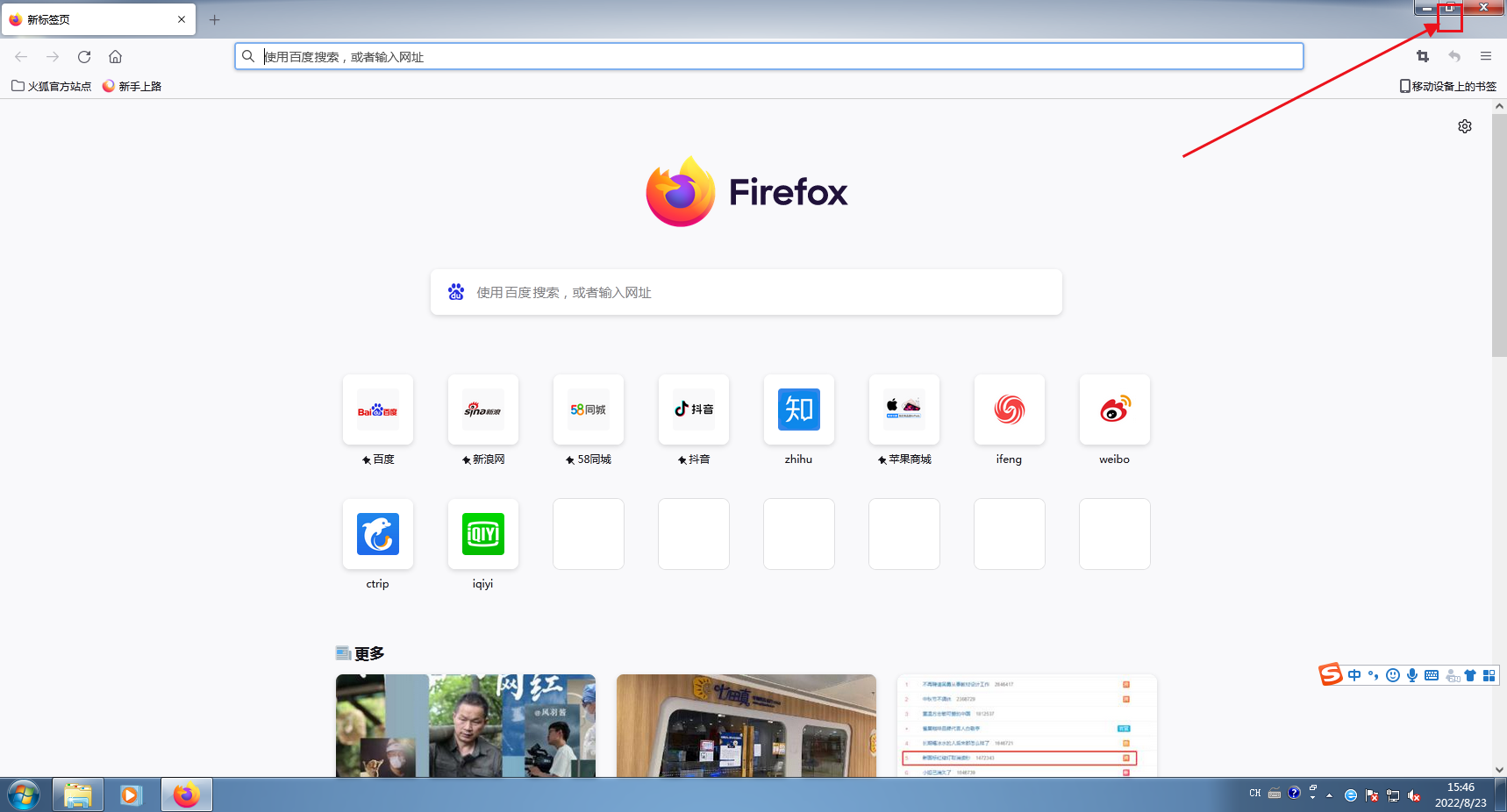
Task: Click the scrollbar down arrow
Action: pos(1499,769)
